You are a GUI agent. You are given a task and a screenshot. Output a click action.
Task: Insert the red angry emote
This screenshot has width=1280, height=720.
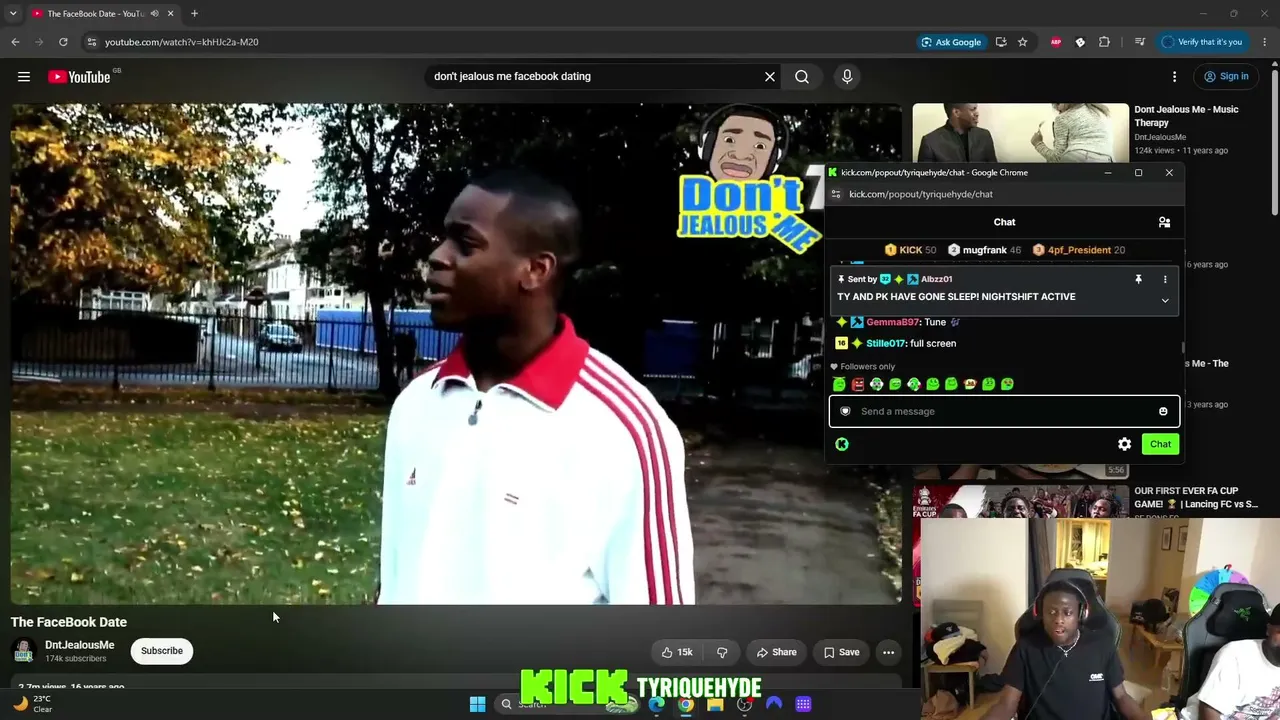point(858,384)
